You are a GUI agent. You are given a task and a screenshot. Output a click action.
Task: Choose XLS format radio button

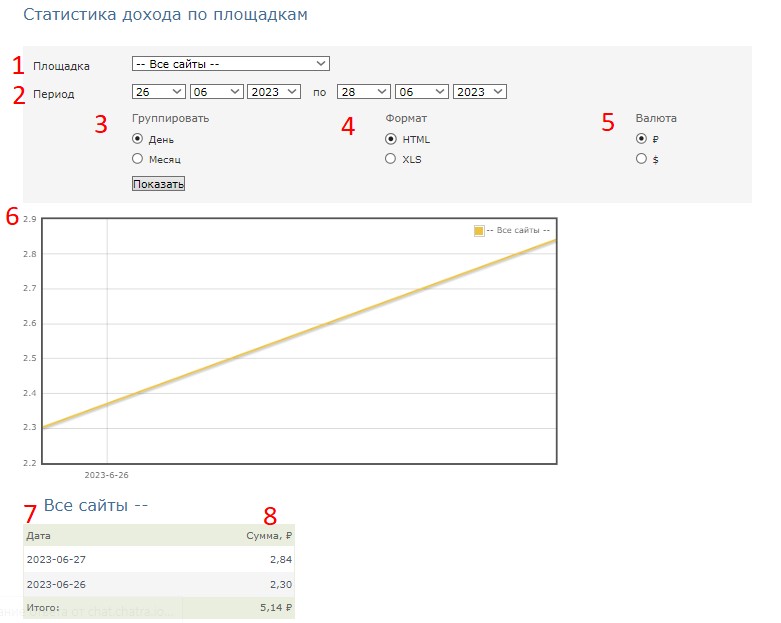coord(390,158)
